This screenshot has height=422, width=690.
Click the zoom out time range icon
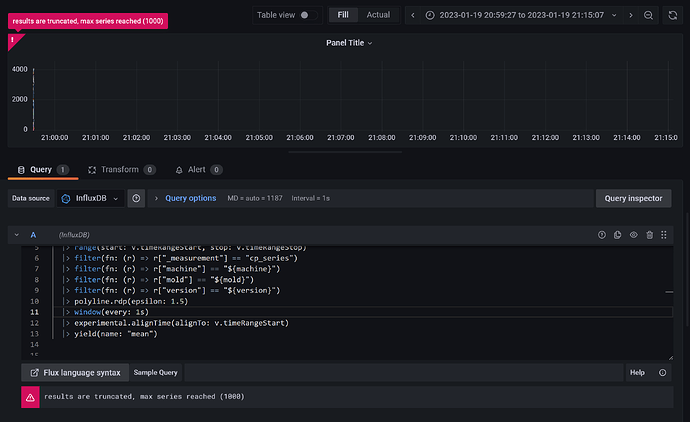[649, 15]
